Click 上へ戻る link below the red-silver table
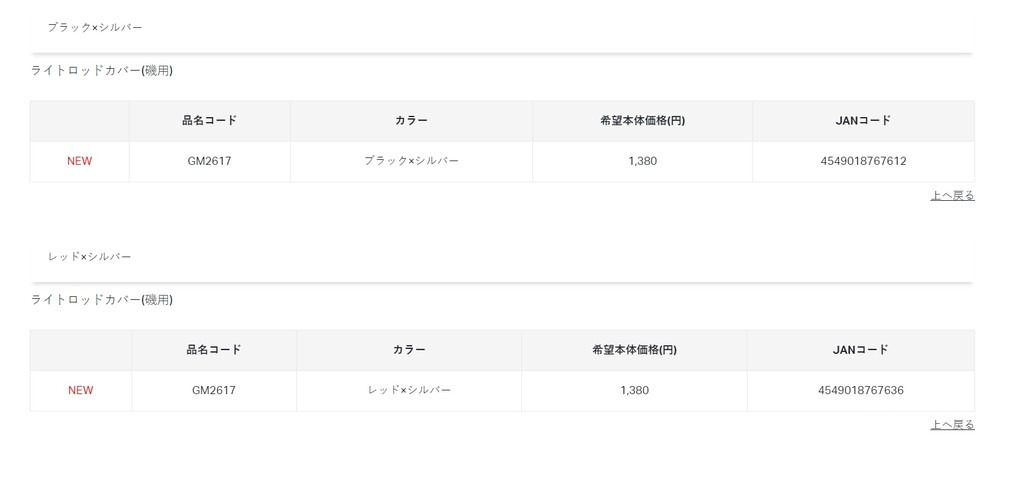The width and height of the screenshot is (1024, 479). pos(952,425)
